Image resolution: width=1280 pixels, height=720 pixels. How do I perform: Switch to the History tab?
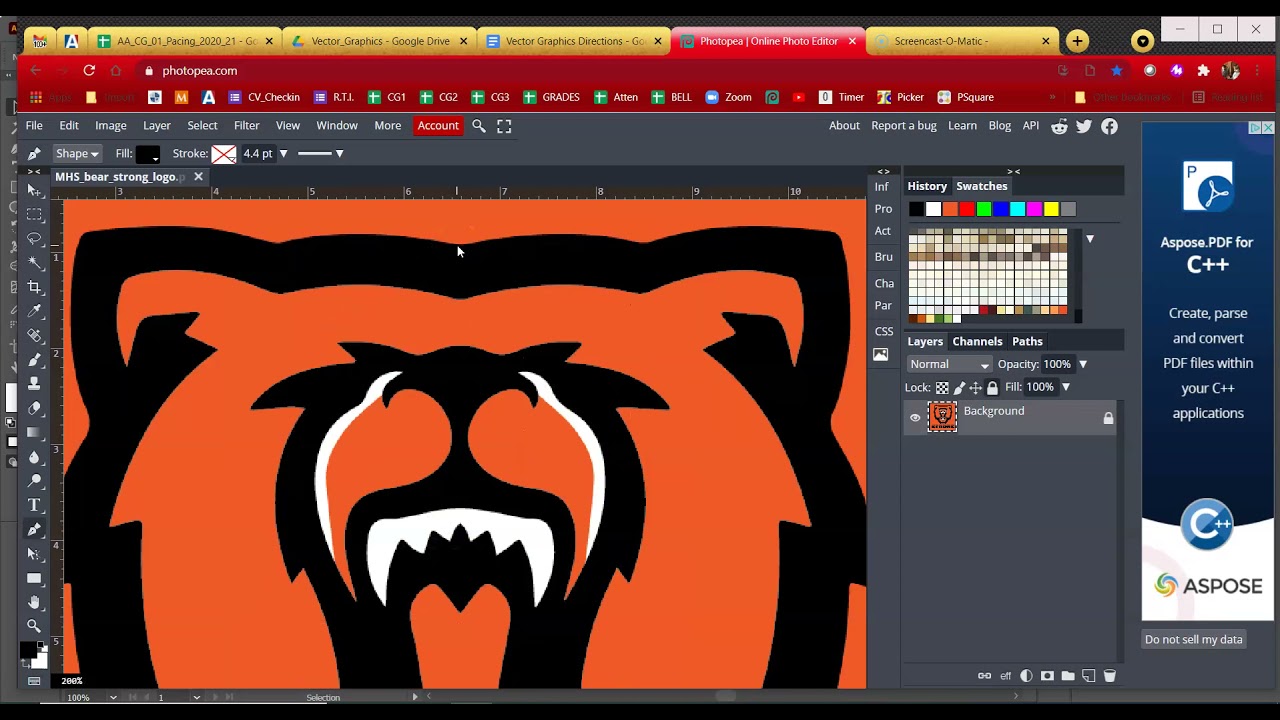pos(927,186)
